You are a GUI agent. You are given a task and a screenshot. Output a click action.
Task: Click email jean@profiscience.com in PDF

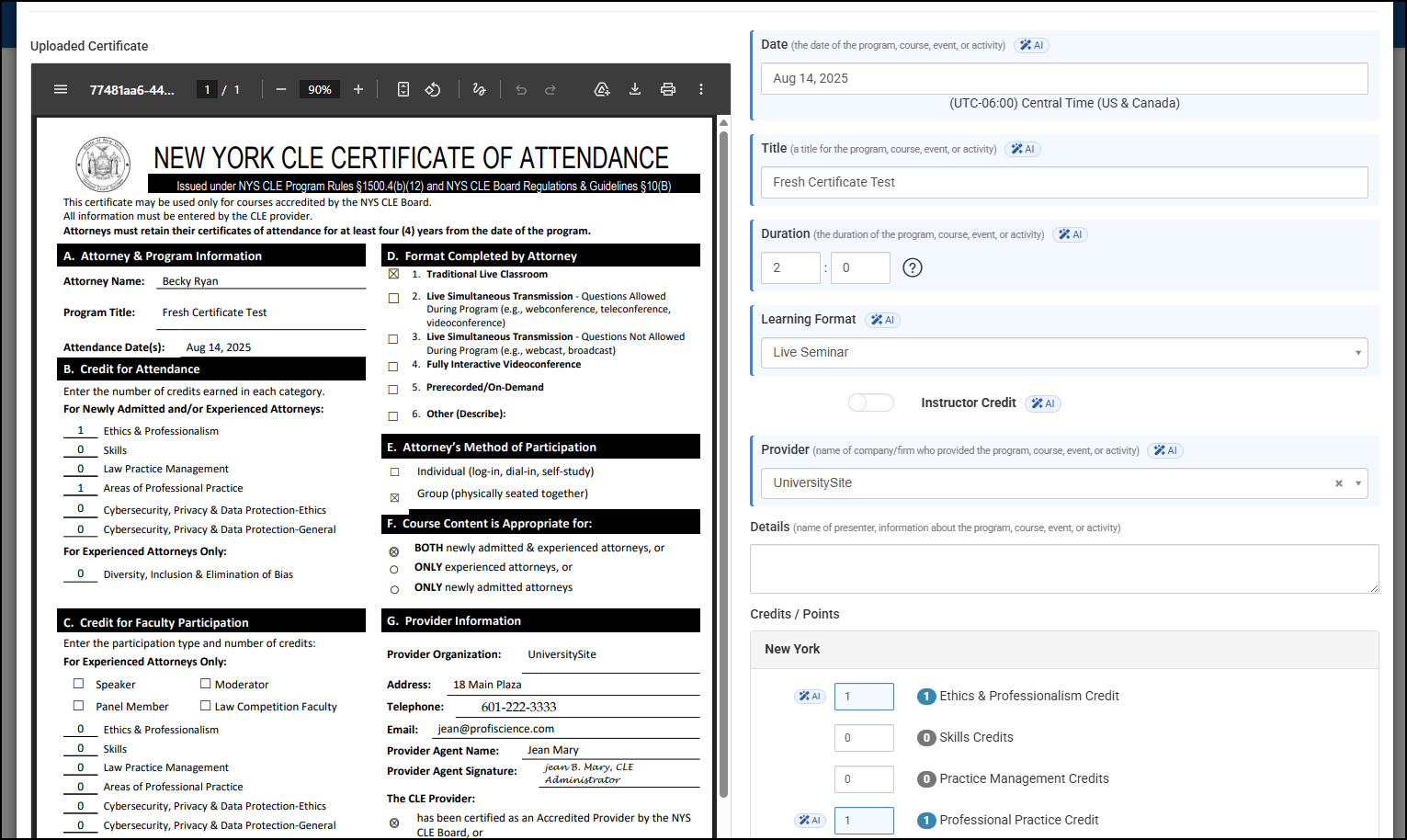495,729
